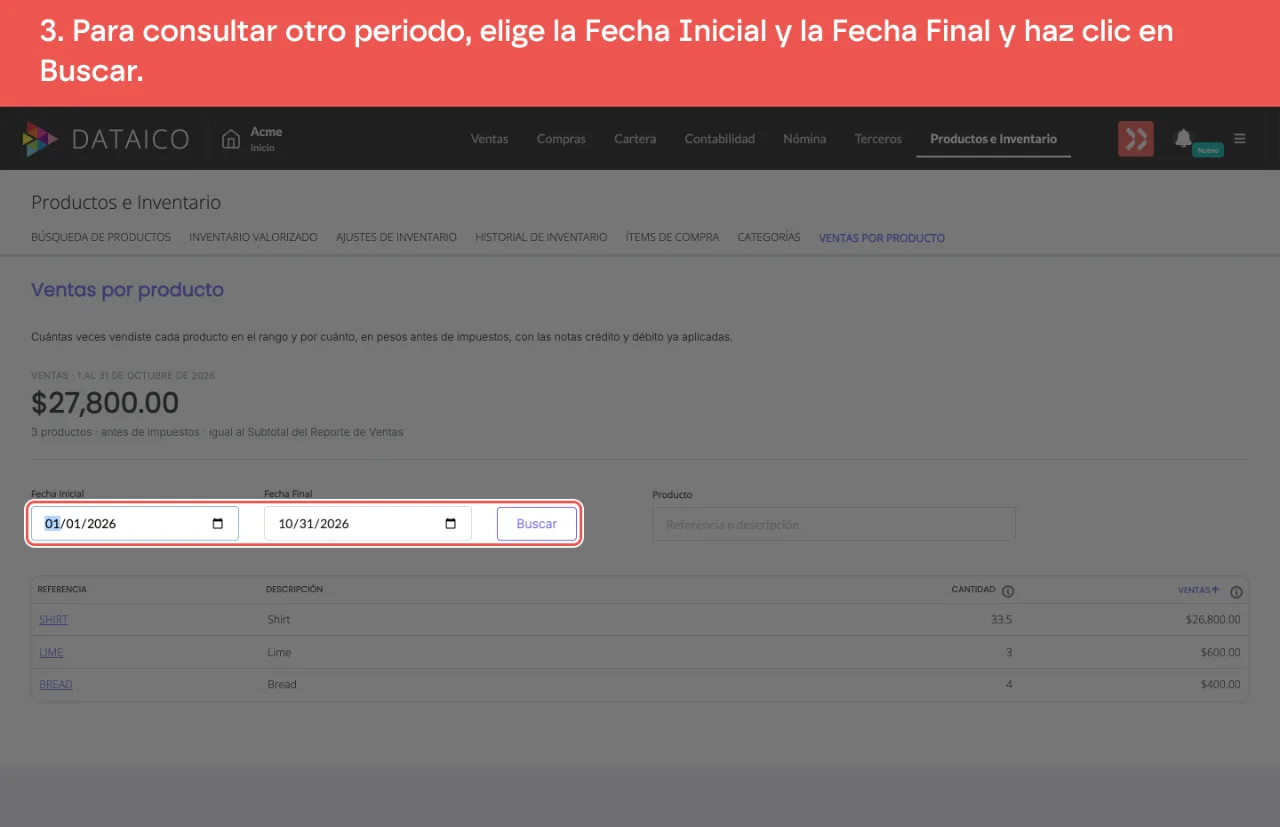Open the Compras menu
Viewport: 1280px width, 827px height.
pyautogui.click(x=561, y=139)
